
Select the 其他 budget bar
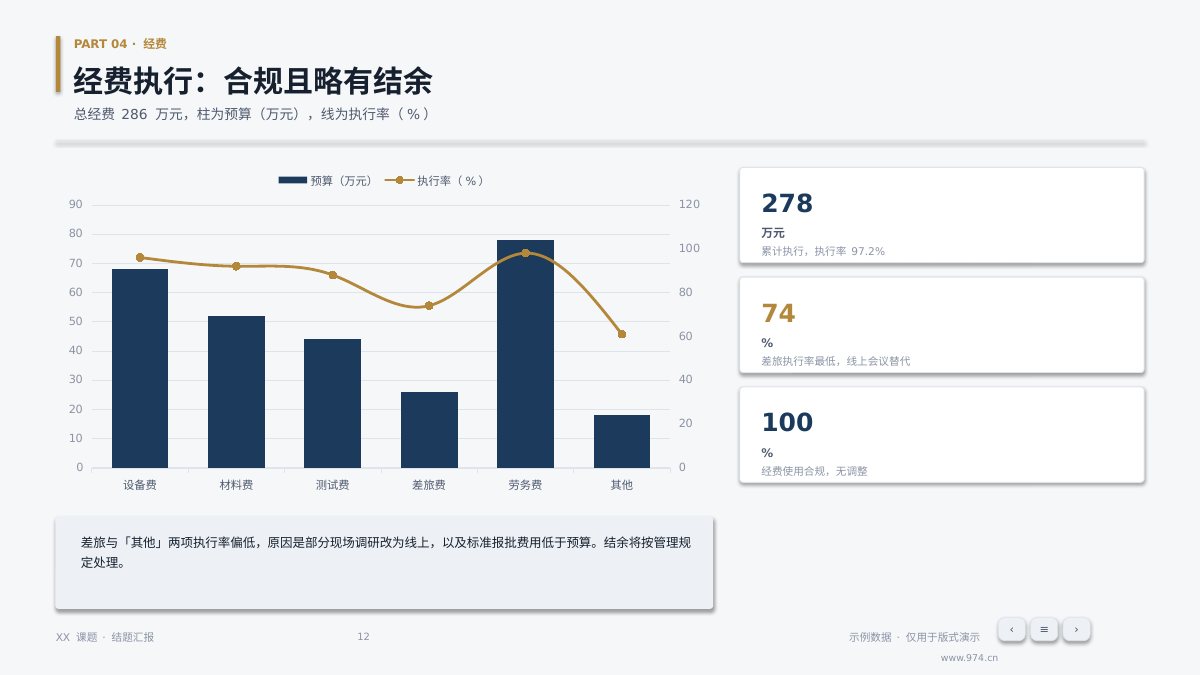point(622,441)
